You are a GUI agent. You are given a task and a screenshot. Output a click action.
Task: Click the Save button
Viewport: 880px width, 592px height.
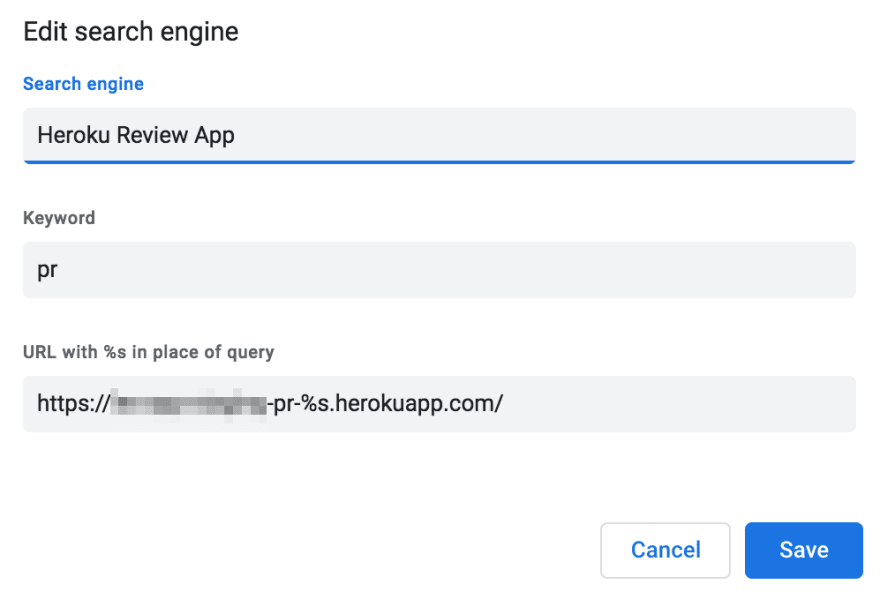803,550
